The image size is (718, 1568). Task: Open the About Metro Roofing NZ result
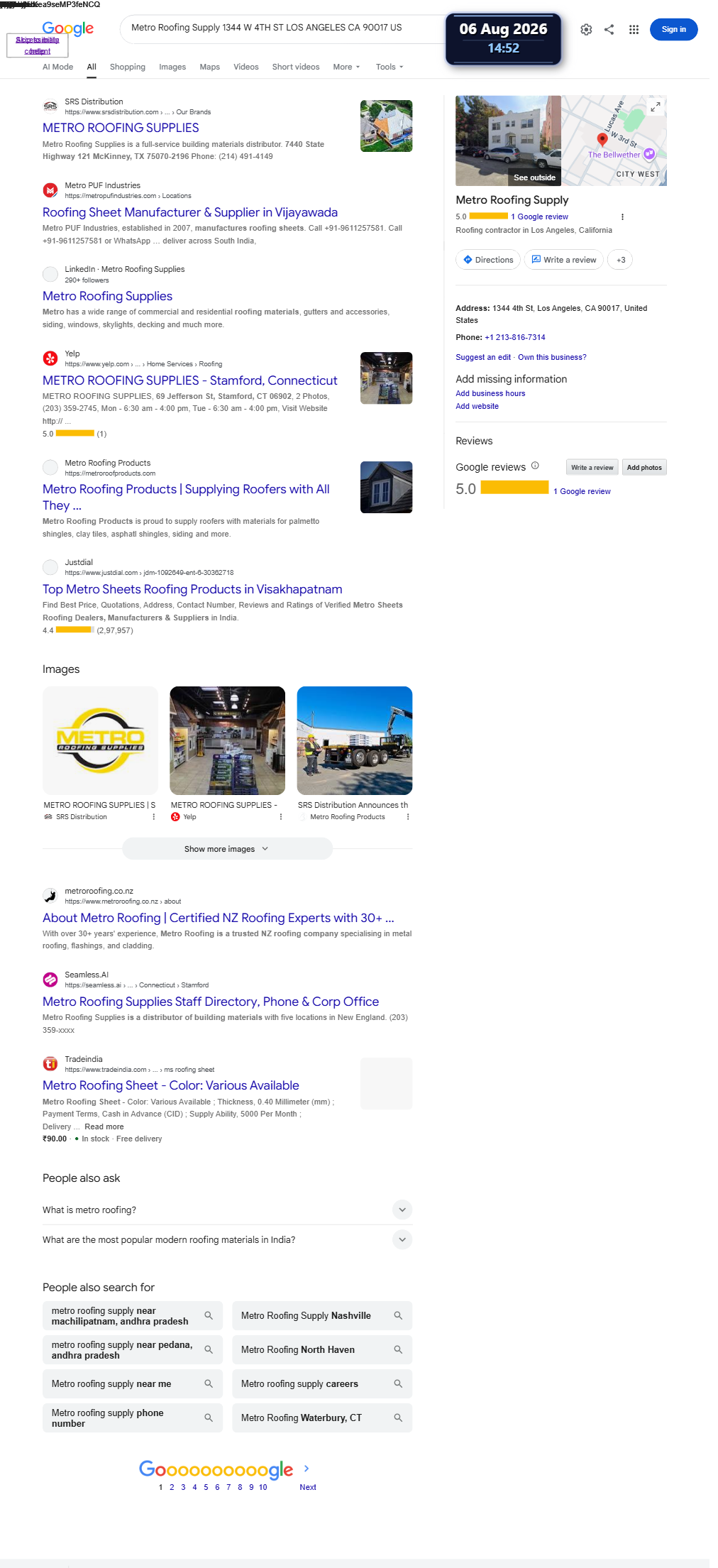pos(219,919)
